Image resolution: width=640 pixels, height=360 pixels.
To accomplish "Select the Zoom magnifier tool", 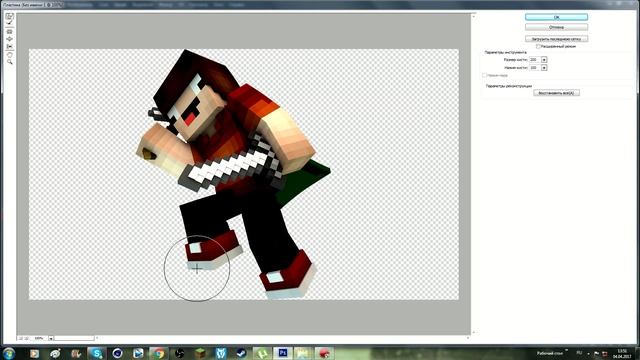I will coord(9,62).
